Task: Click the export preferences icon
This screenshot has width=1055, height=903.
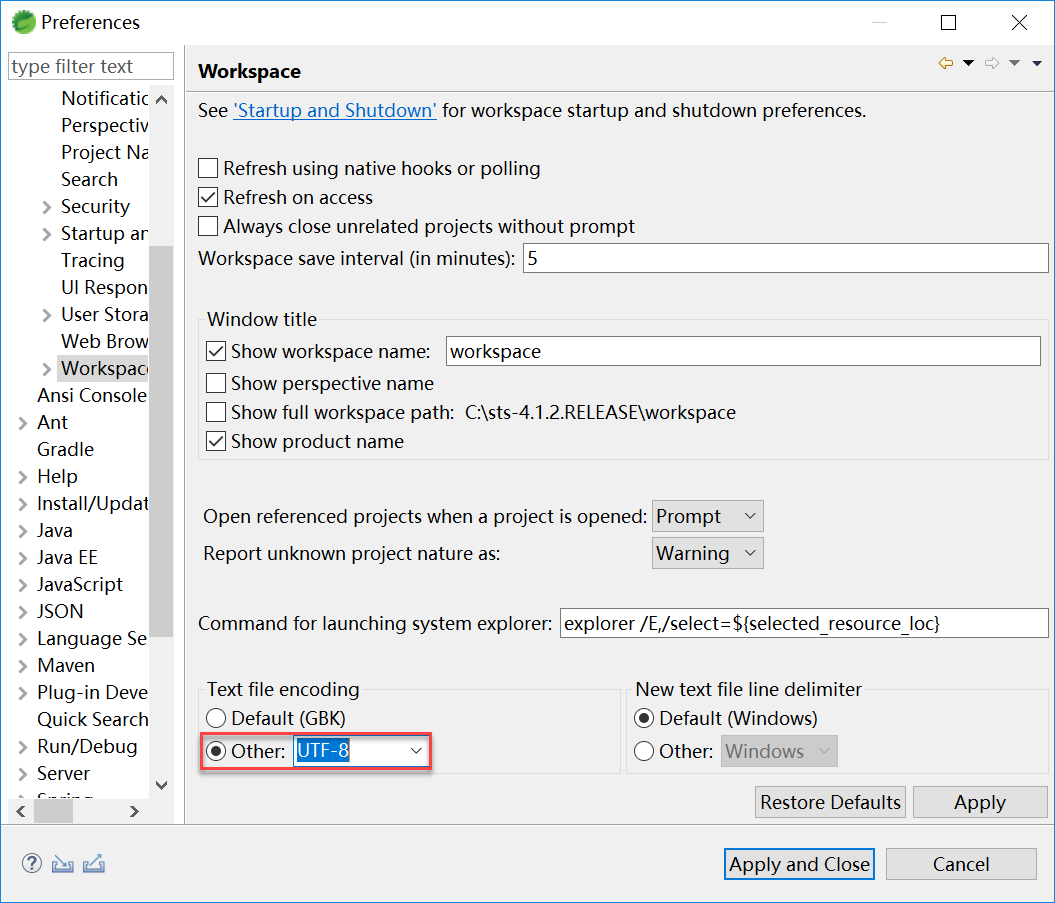Action: coord(94,864)
